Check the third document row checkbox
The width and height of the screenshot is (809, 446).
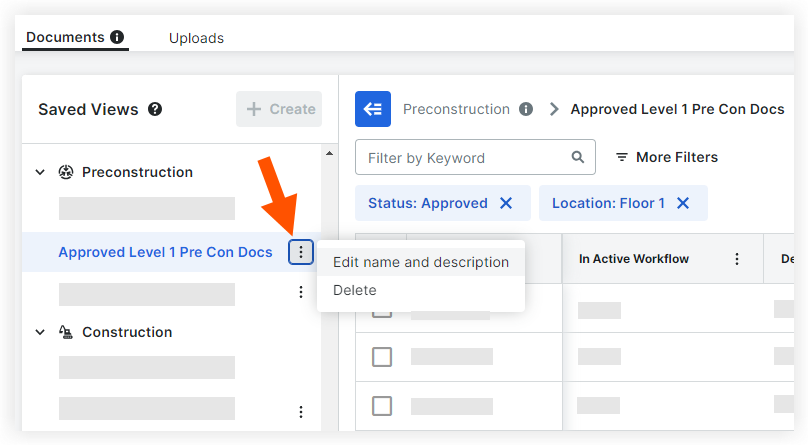pyautogui.click(x=381, y=405)
